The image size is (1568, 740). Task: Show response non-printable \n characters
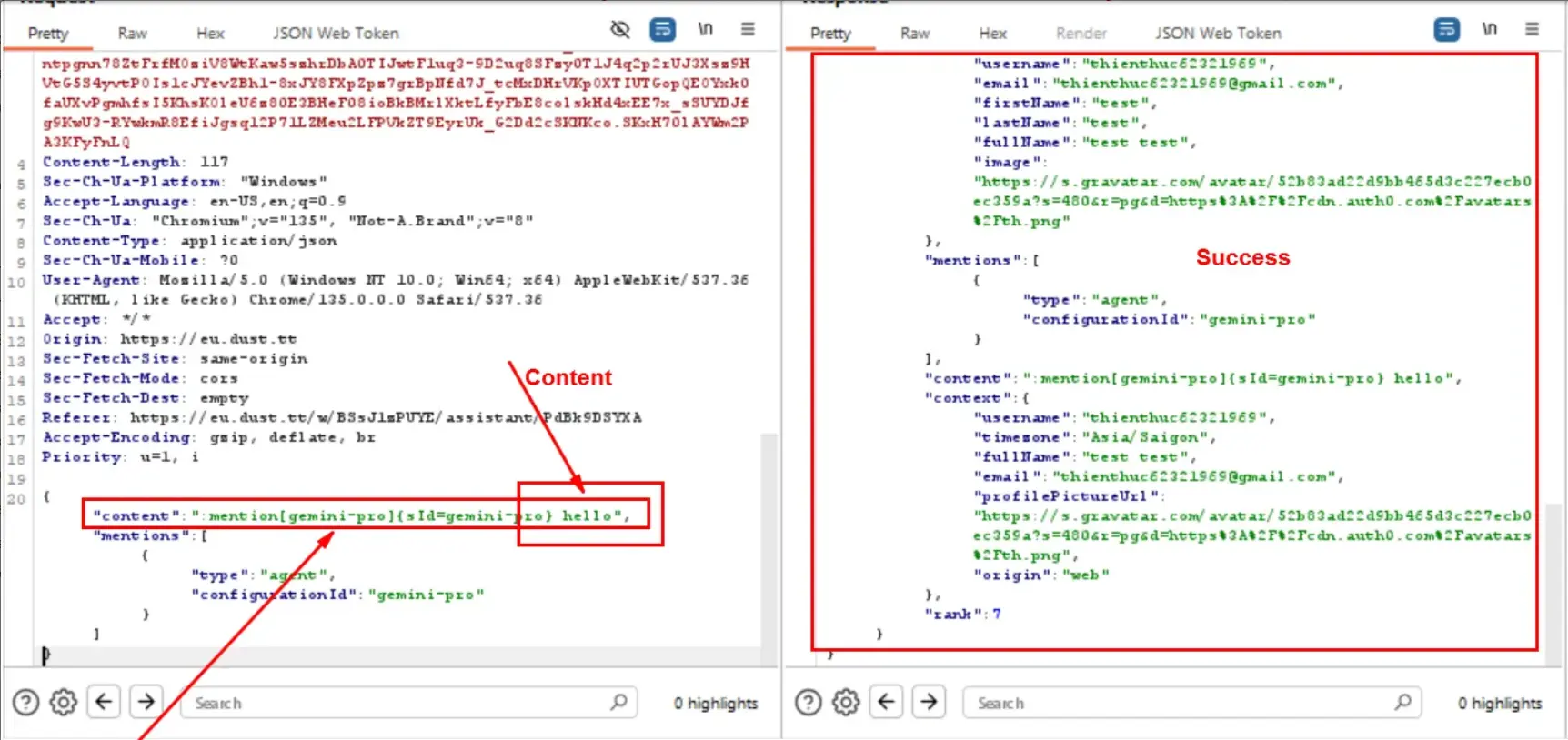click(x=1489, y=30)
